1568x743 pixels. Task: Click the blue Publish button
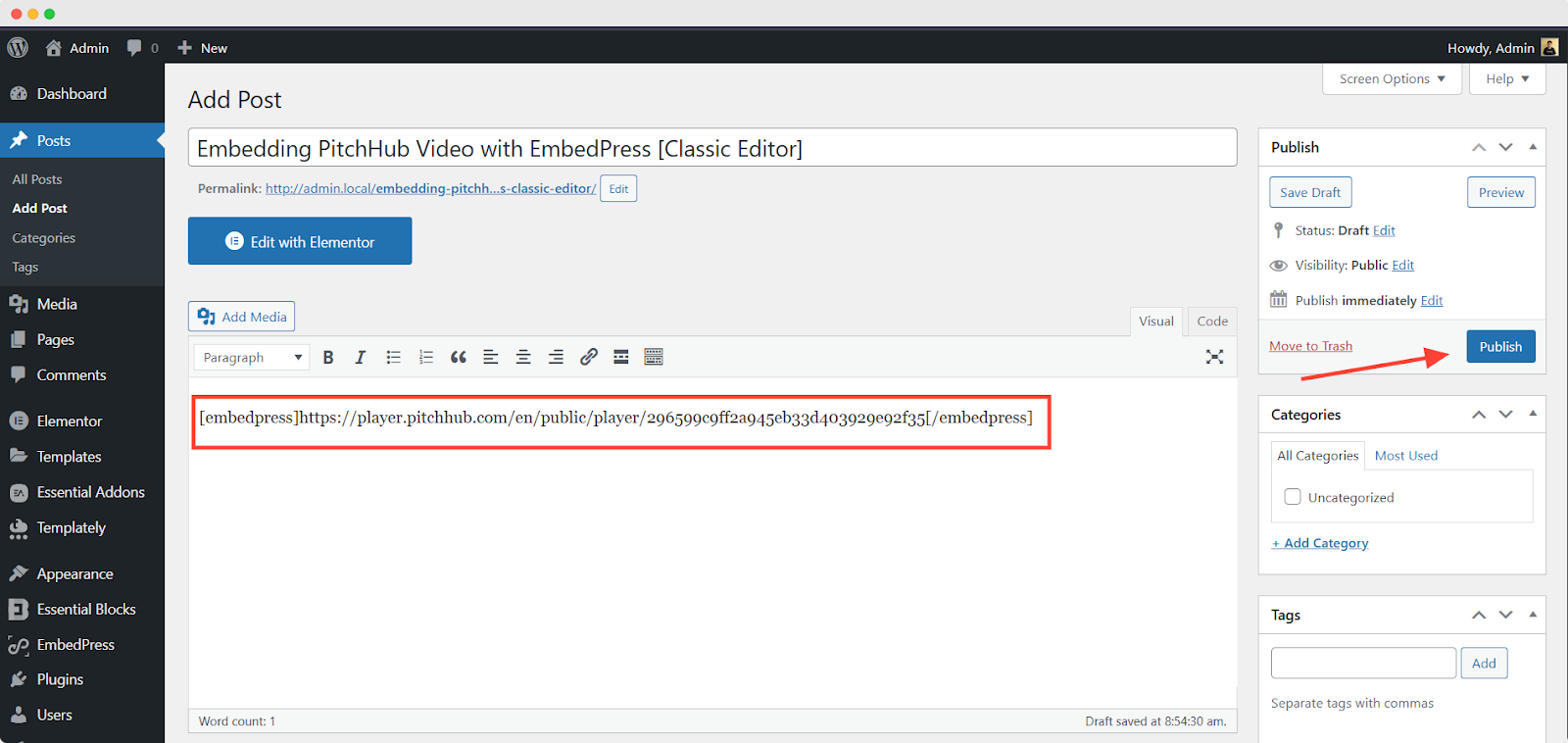(1500, 346)
